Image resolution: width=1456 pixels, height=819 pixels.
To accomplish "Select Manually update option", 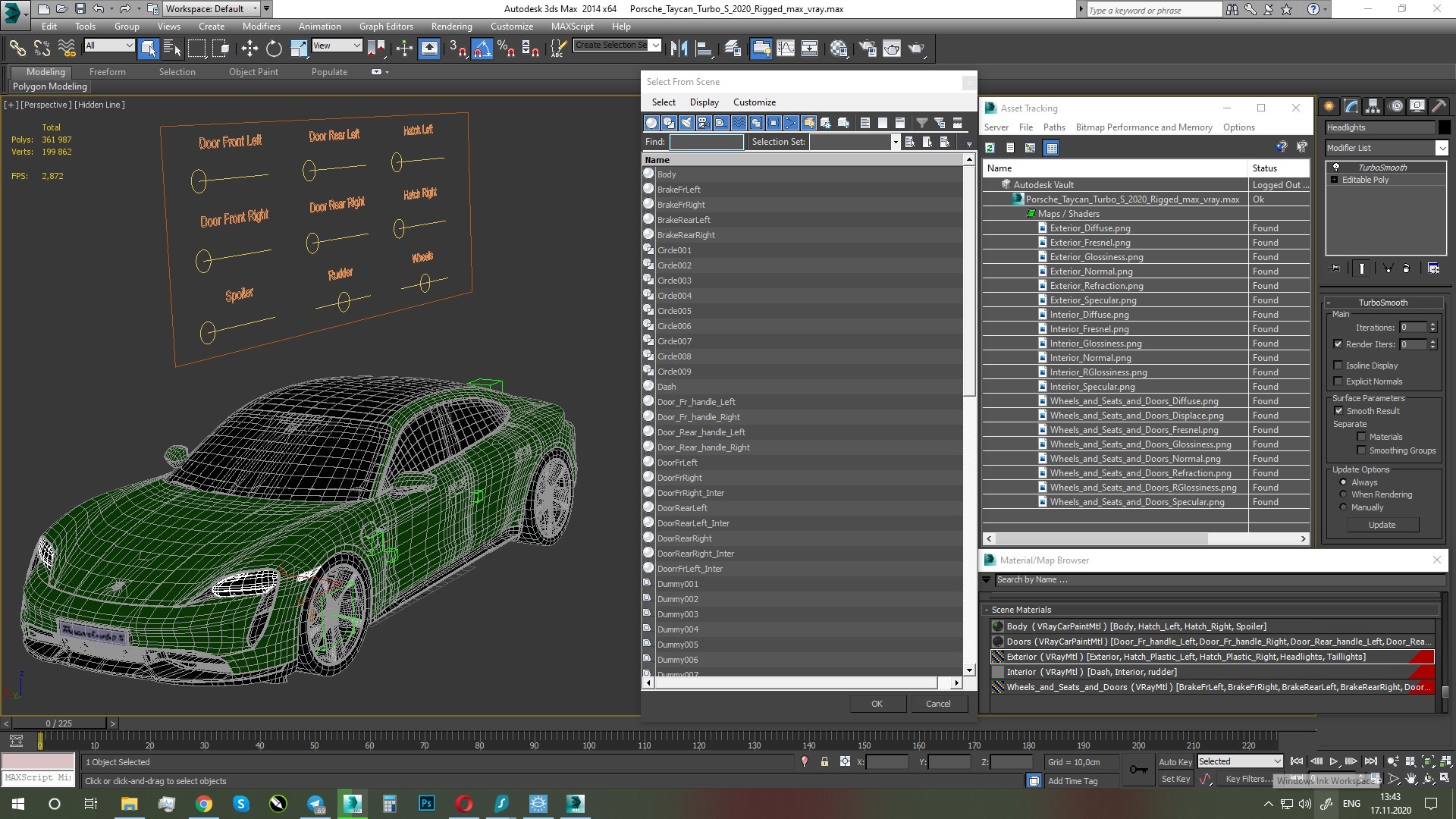I will pyautogui.click(x=1343, y=507).
